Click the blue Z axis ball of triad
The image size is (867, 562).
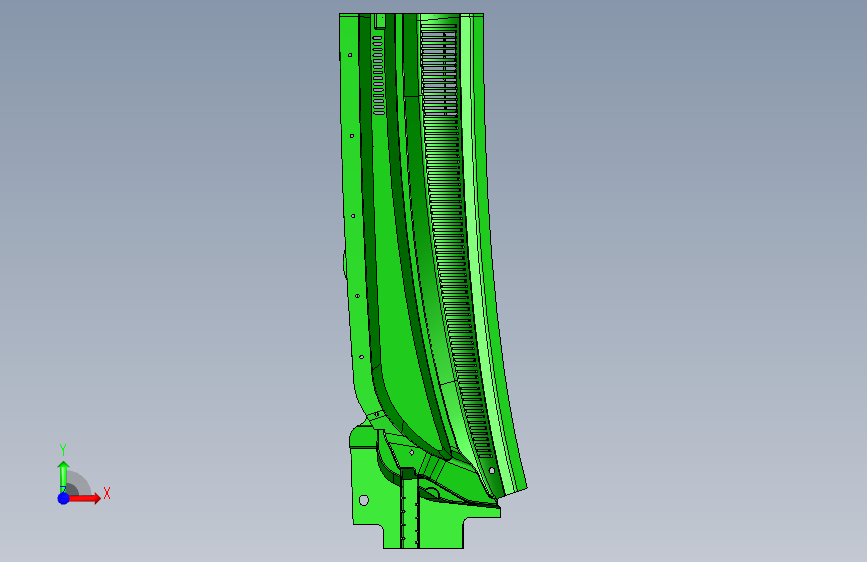[x=63, y=498]
